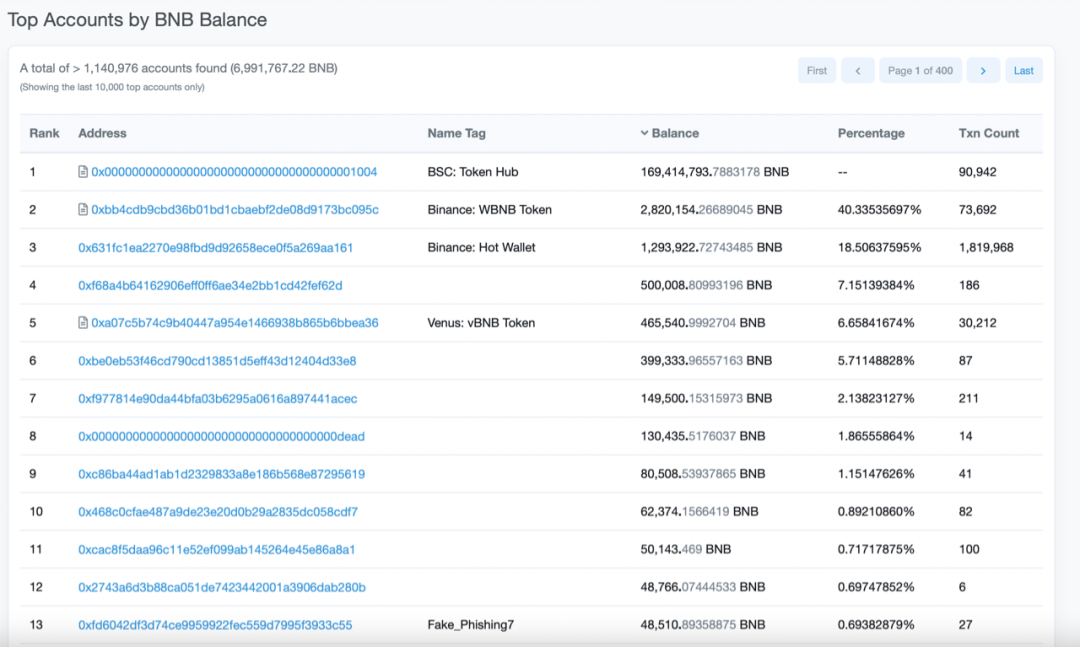The width and height of the screenshot is (1080, 647).
Task: Open the burn address ending in dead
Action: pos(221,436)
